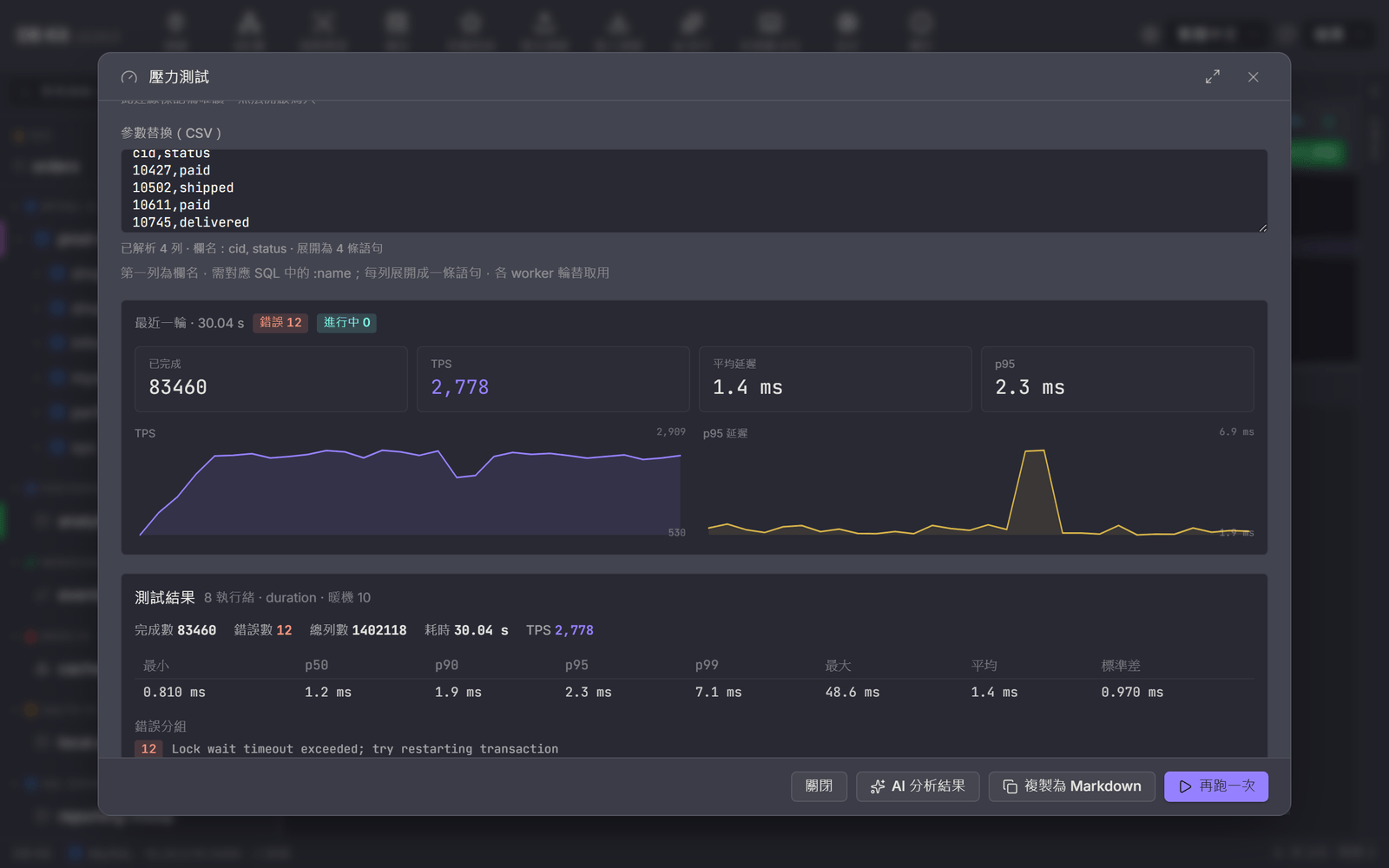Open AI 分析結果 analysis

[x=918, y=786]
